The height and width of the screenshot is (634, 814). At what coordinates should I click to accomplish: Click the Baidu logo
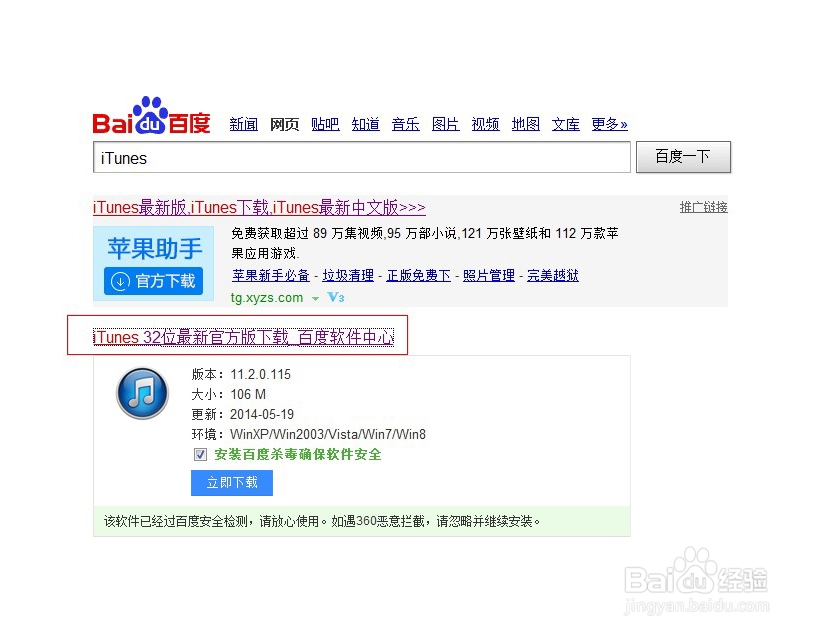pos(151,115)
